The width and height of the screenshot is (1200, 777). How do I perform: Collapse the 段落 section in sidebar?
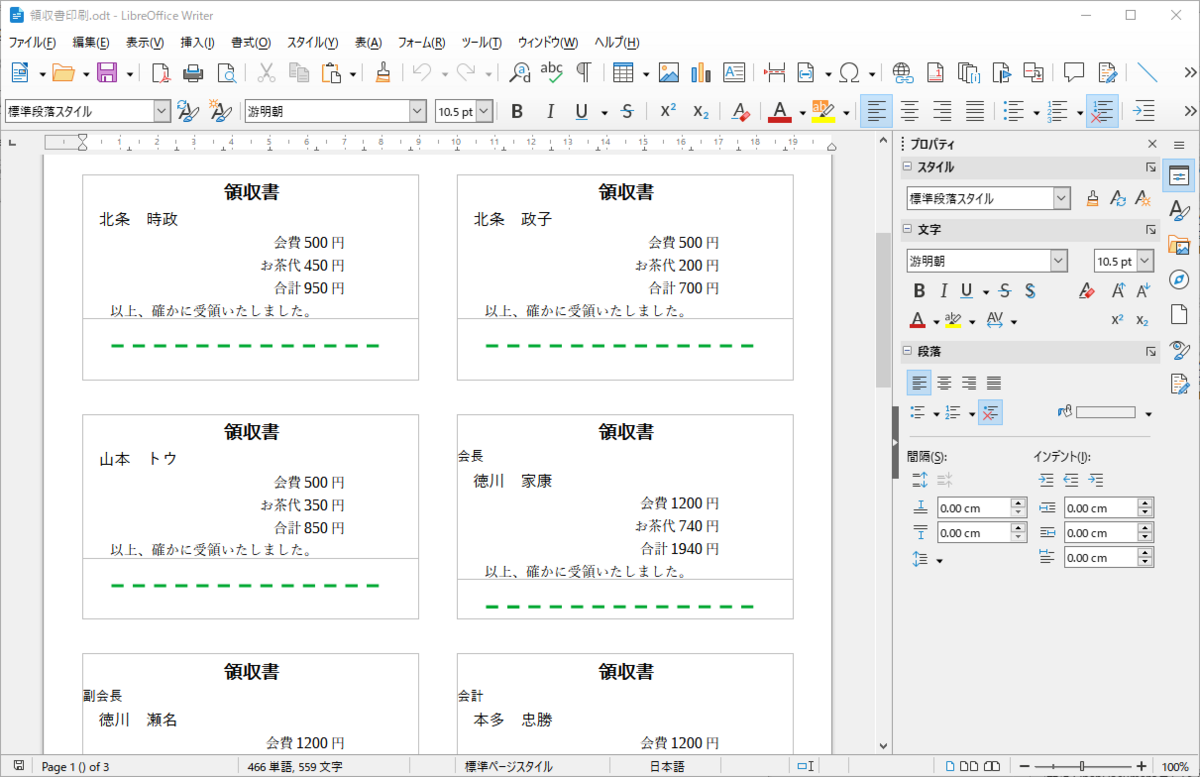pos(907,351)
